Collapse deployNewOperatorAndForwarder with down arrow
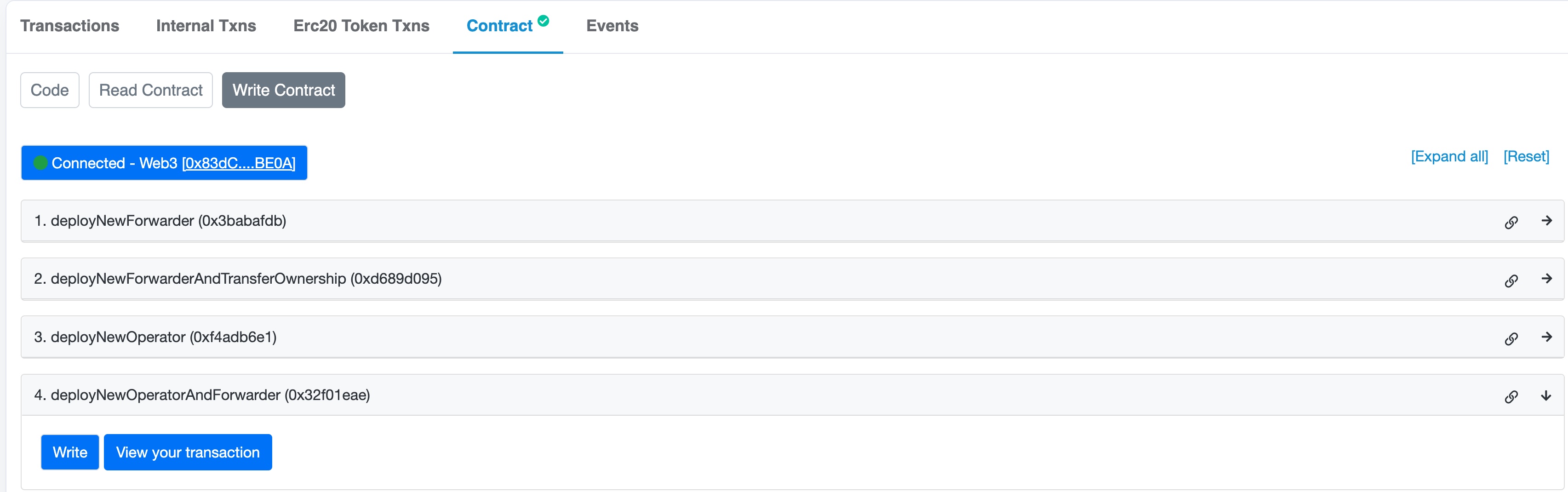The image size is (1568, 492). pyautogui.click(x=1546, y=396)
